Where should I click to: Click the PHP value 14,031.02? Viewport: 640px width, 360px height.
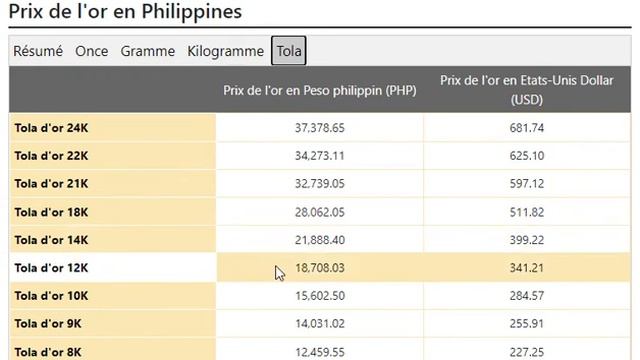click(x=320, y=323)
